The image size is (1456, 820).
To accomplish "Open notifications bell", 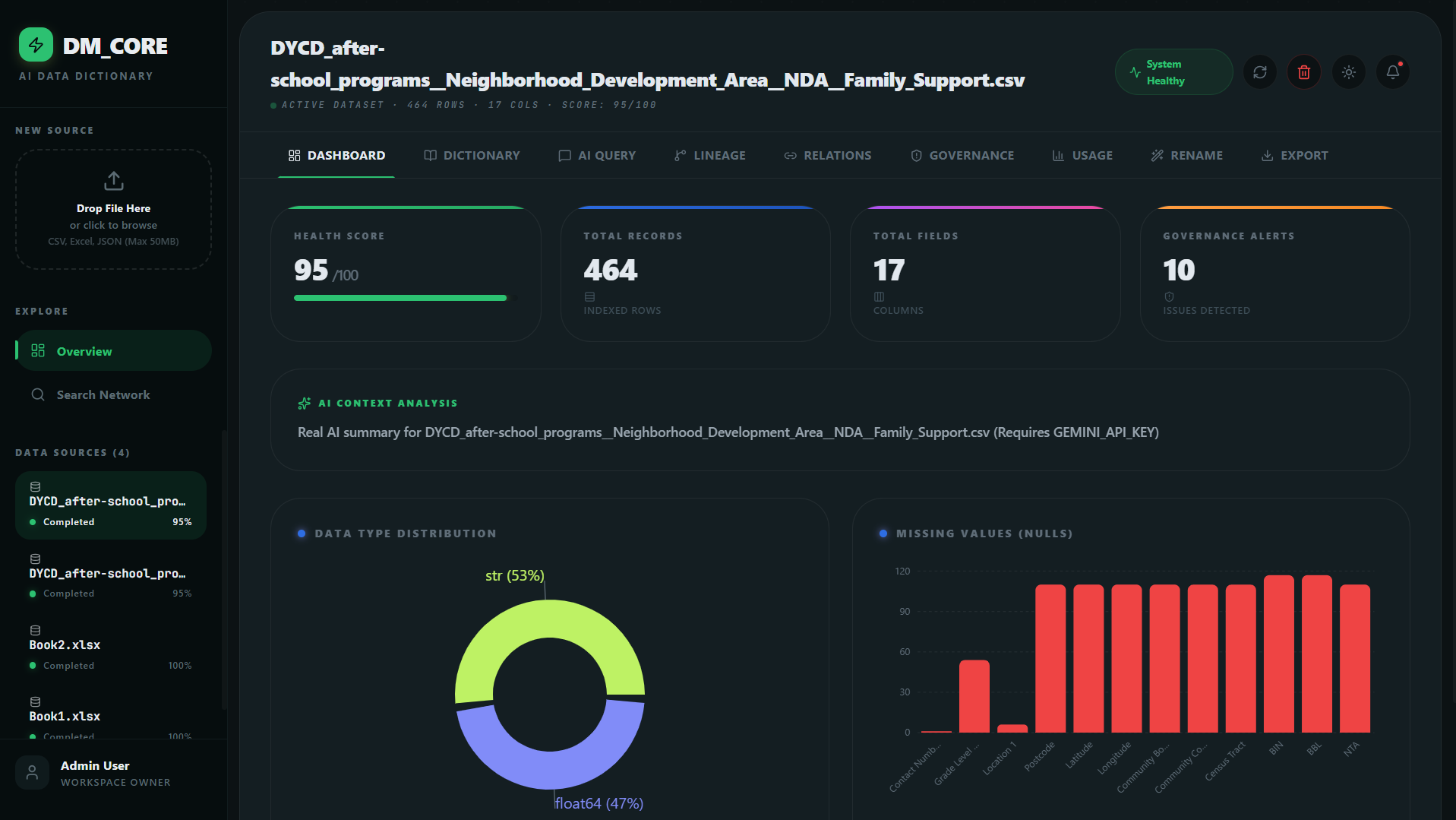I will (x=1393, y=72).
